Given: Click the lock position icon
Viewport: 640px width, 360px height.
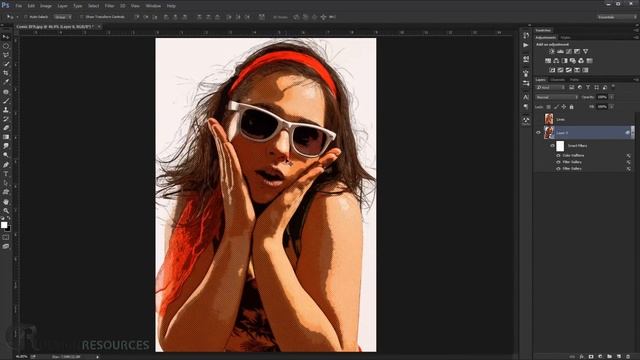Looking at the screenshot, I should 564,107.
